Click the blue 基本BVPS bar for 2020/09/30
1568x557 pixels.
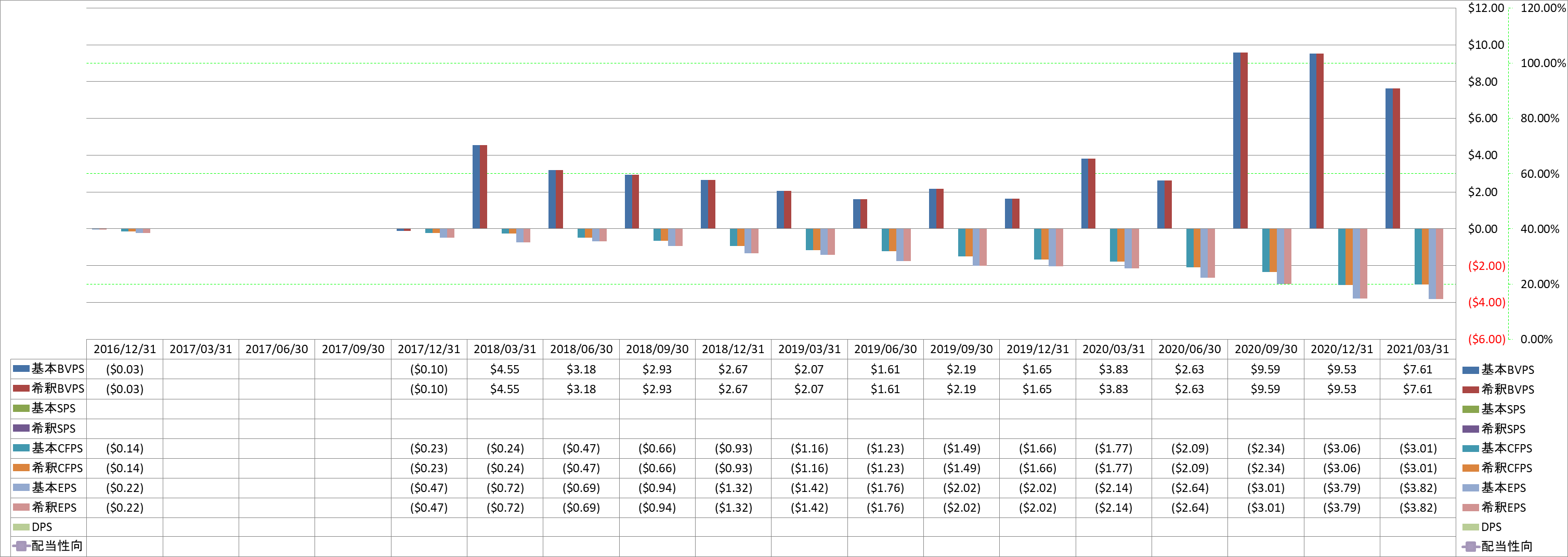coord(1237,140)
